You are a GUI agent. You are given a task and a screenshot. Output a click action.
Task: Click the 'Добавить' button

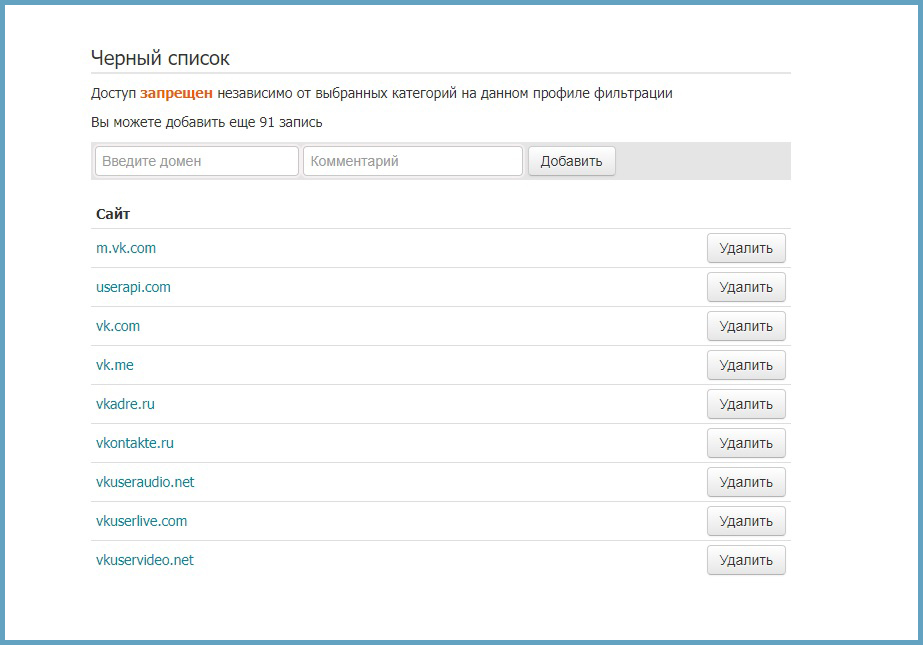click(572, 161)
